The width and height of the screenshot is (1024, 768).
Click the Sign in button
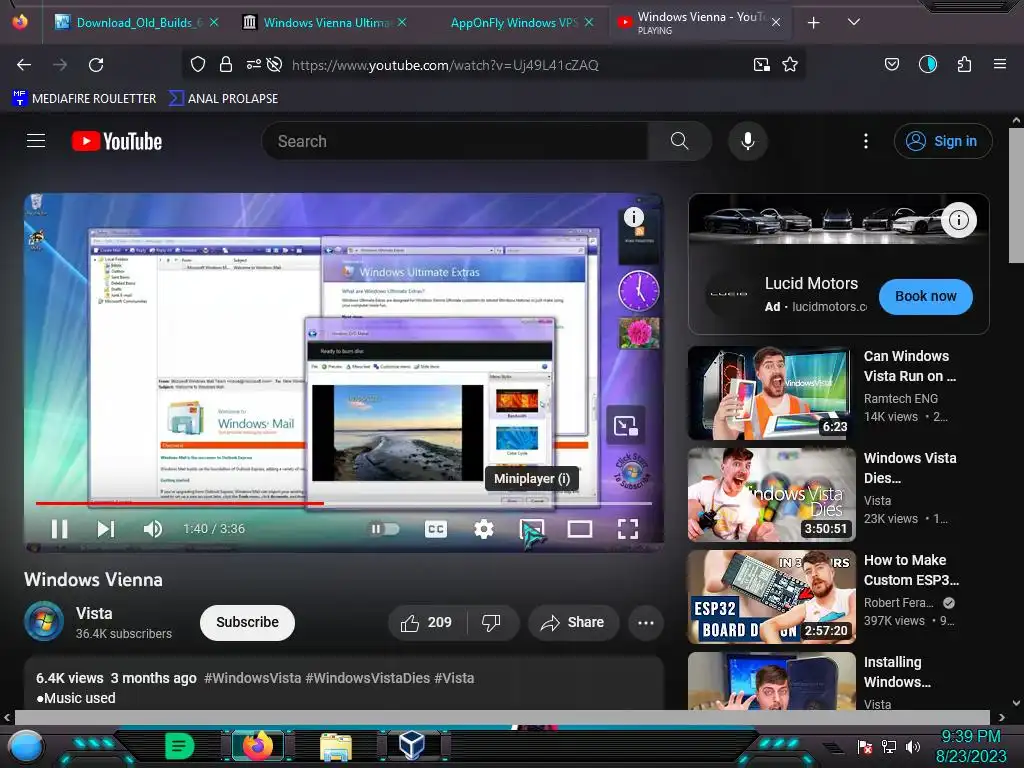943,141
